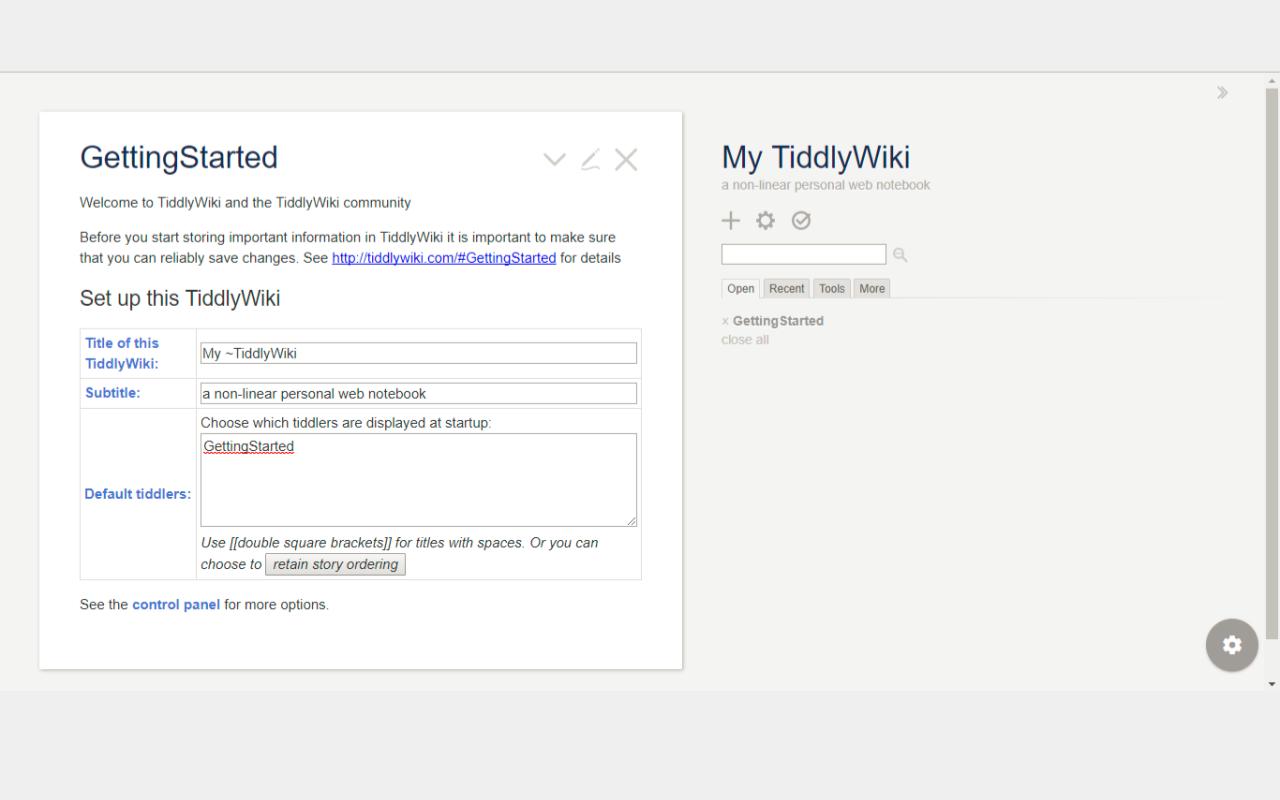Focus the sidebar search input field
1280x800 pixels.
804,254
